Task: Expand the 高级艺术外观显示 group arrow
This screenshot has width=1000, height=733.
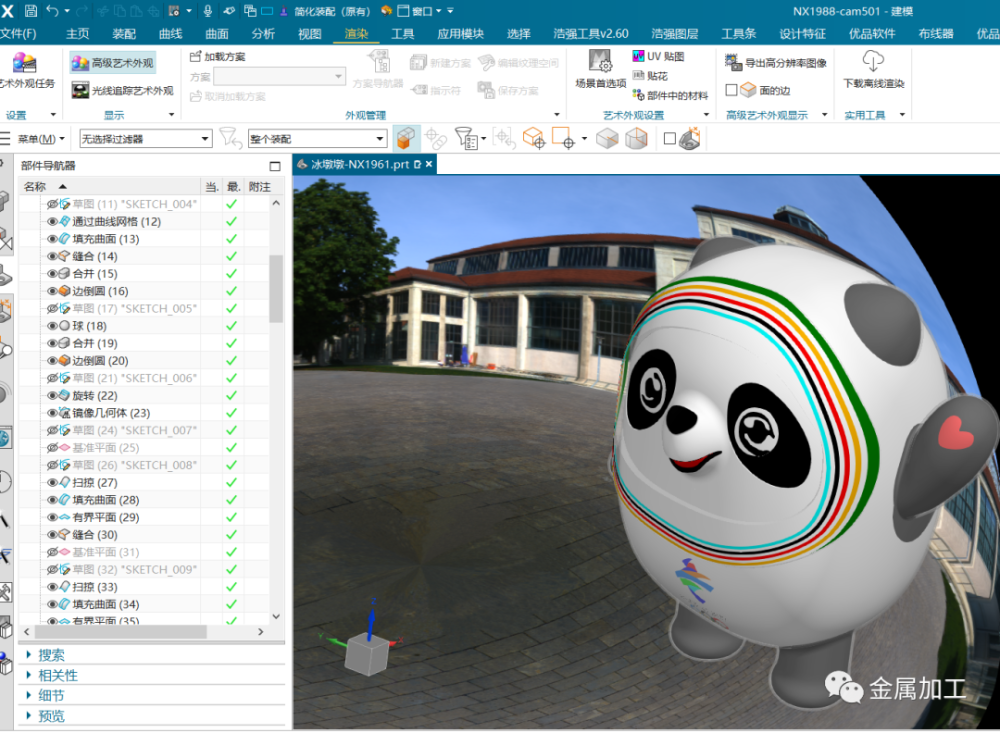Action: (x=825, y=115)
